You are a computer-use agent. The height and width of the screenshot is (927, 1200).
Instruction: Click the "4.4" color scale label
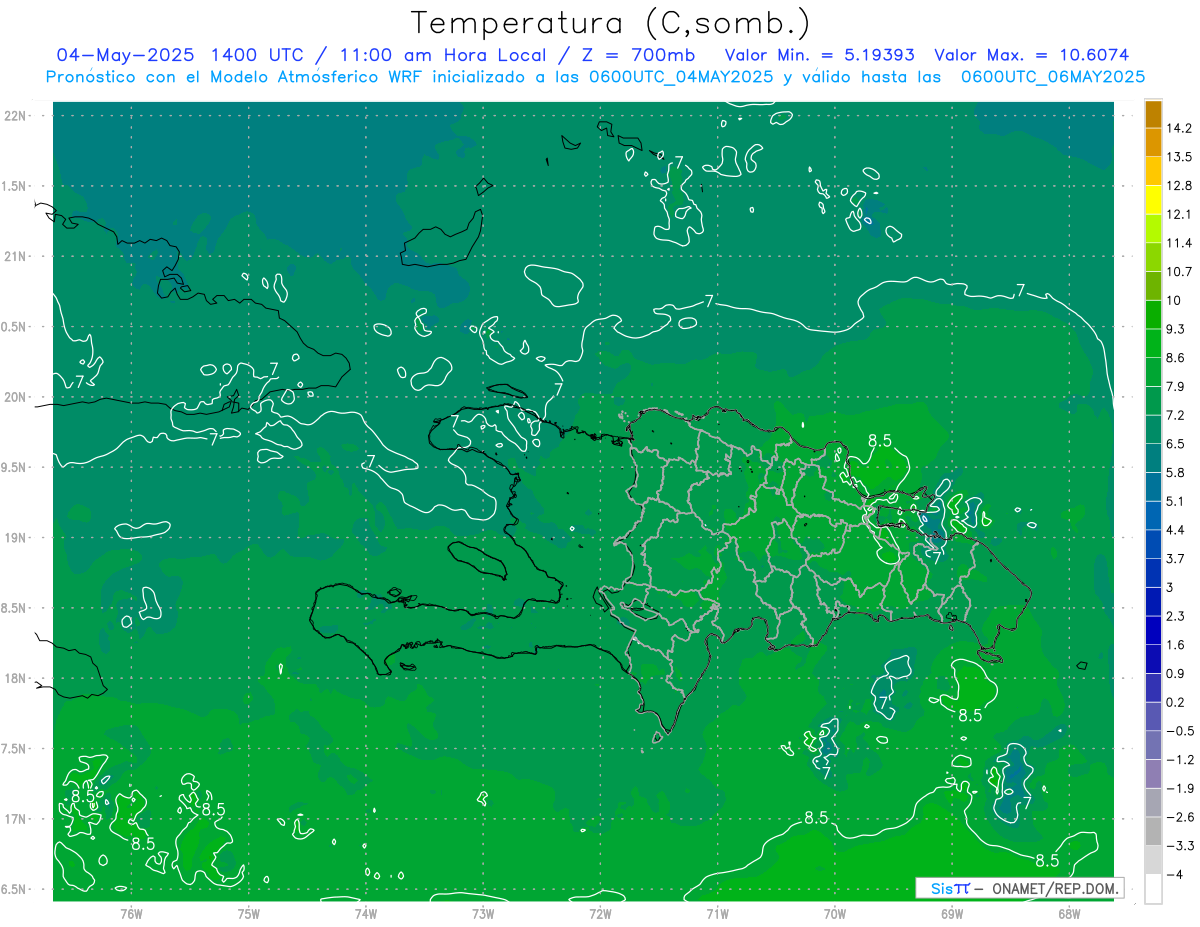pyautogui.click(x=1177, y=530)
